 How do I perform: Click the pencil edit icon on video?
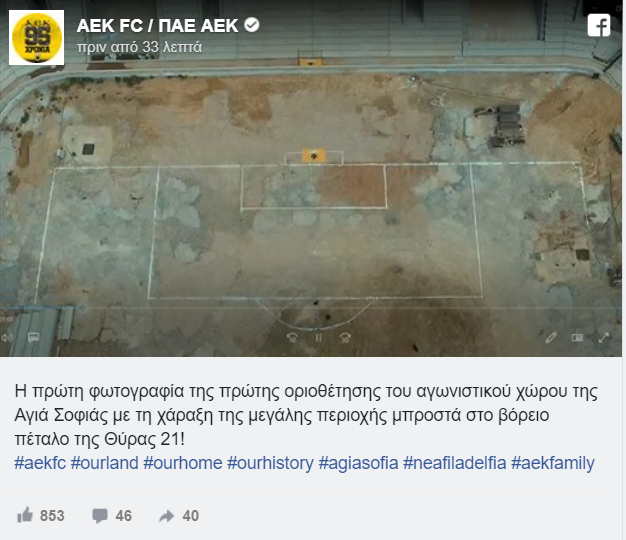(x=551, y=338)
